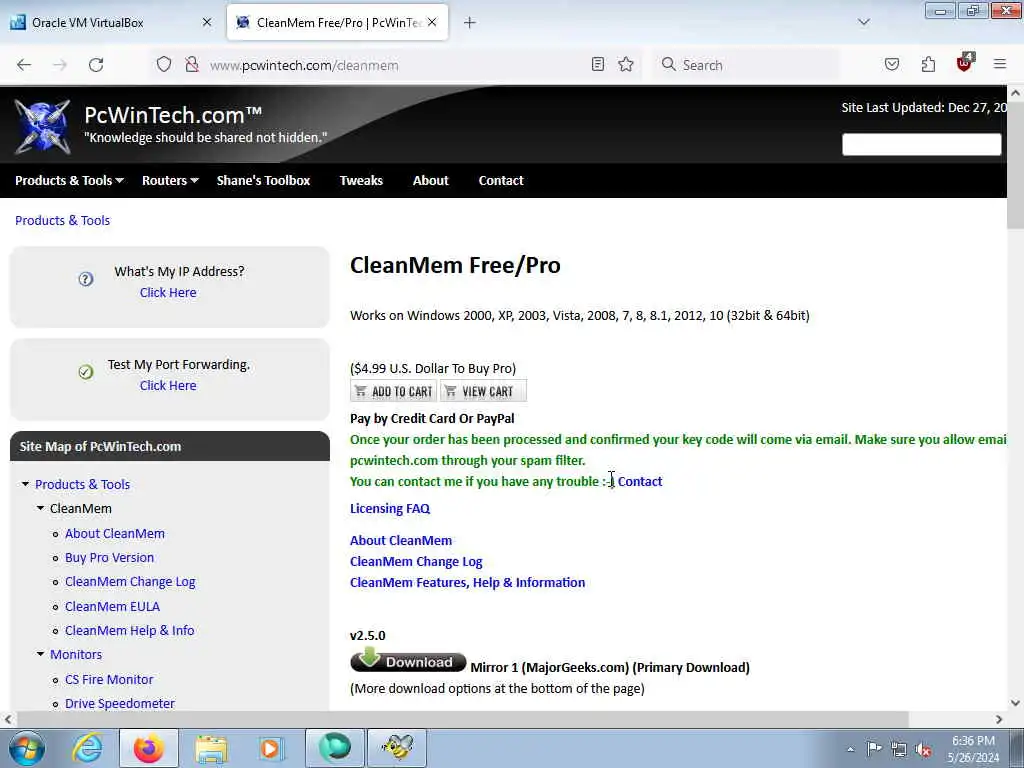Open the uBlock Origin extension icon
Viewport: 1024px width, 768px height.
click(965, 63)
